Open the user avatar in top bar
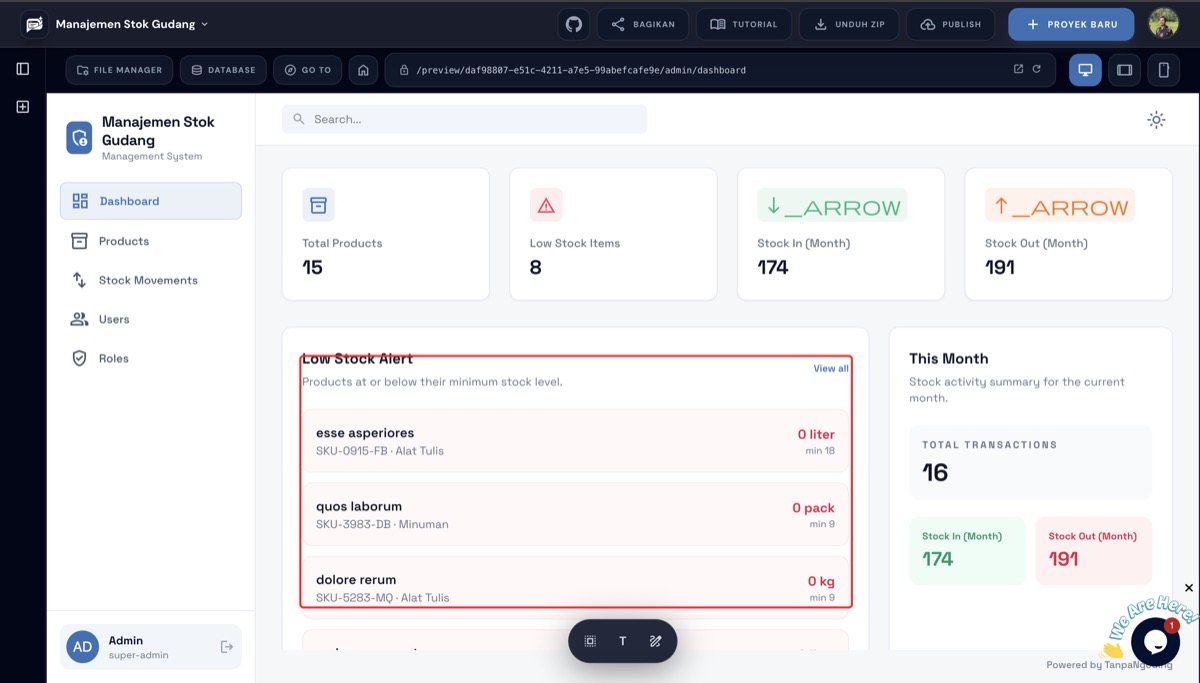1200x683 pixels. pos(1163,24)
